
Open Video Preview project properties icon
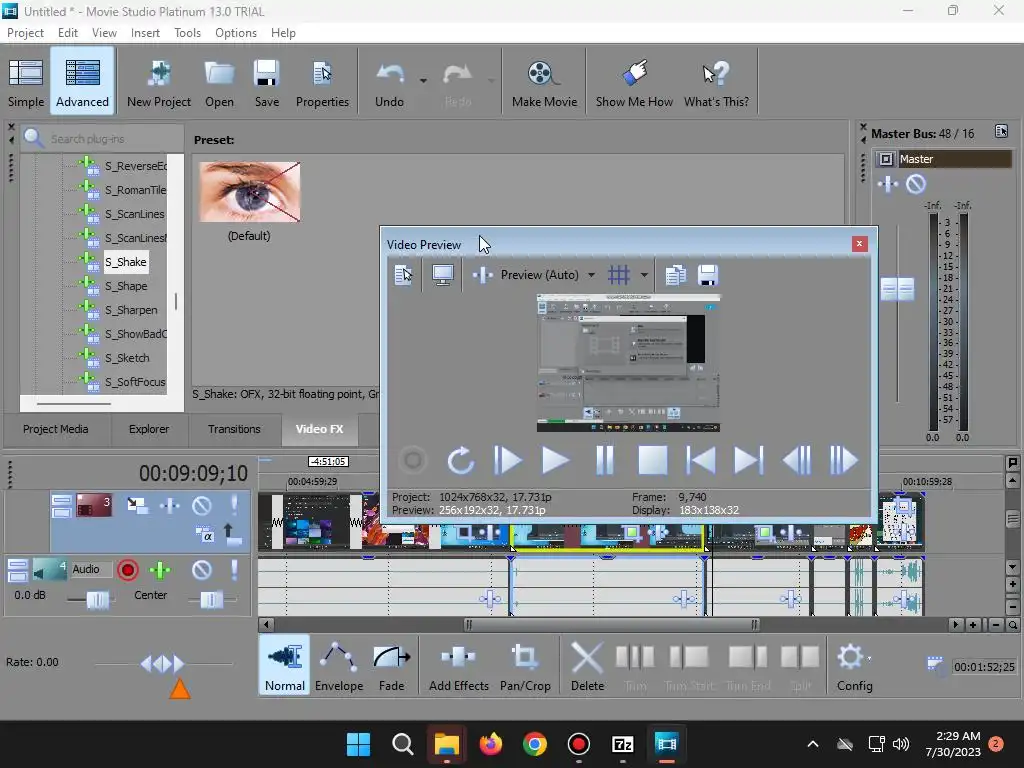tap(404, 275)
